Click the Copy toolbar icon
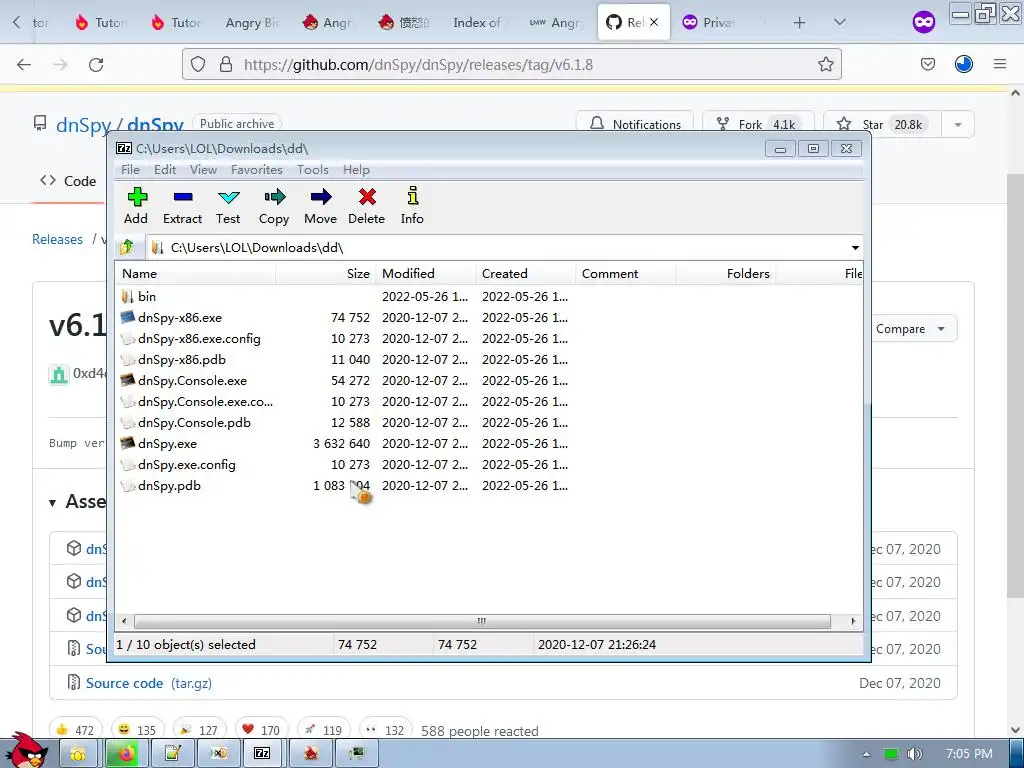This screenshot has height=768, width=1024. point(274,206)
